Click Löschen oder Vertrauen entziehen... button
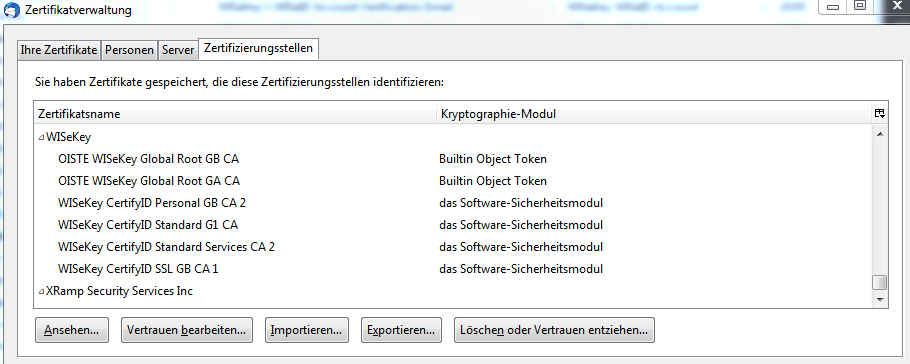The image size is (910, 364). [554, 330]
